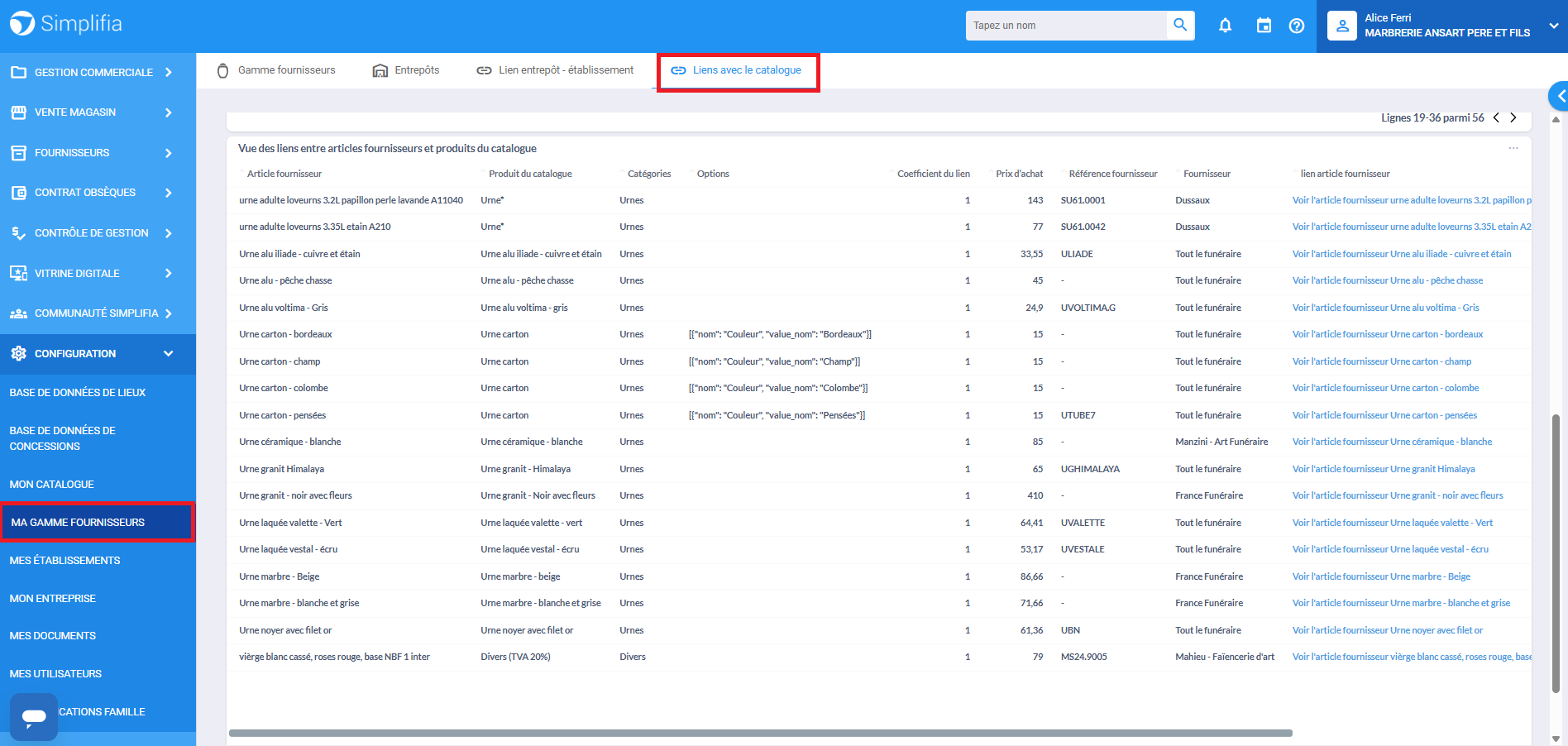
Task: Click the Gestion Commerciale folder icon
Action: point(18,72)
